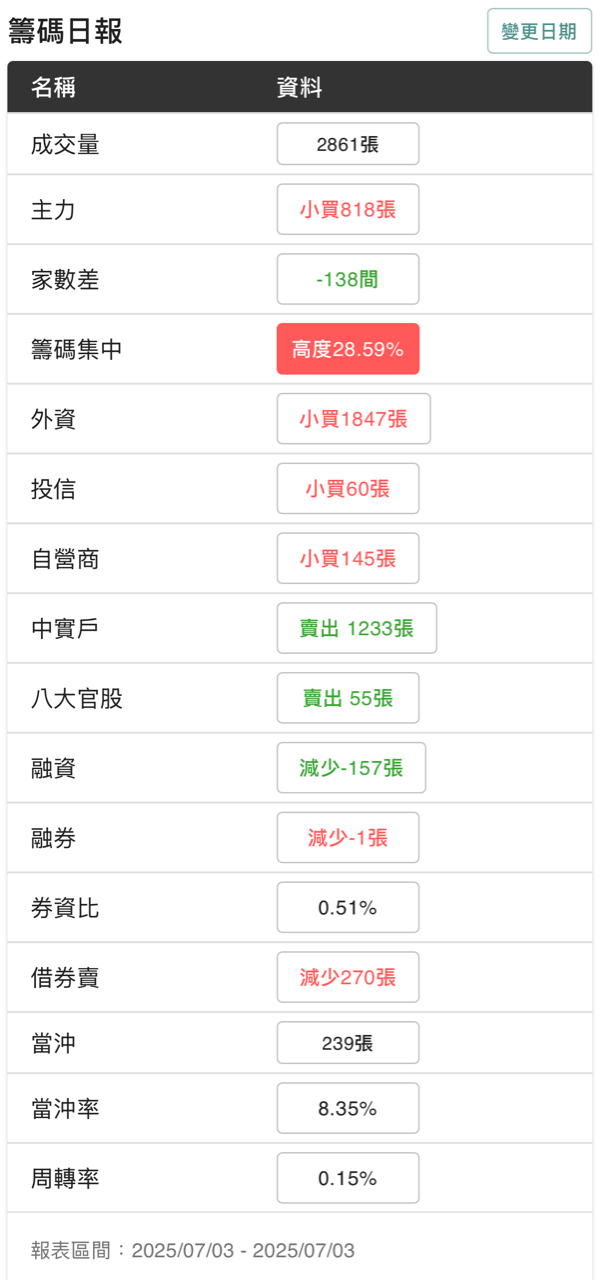The width and height of the screenshot is (615, 1280).
Task: Click the 投信 小買60張 button
Action: point(347,488)
